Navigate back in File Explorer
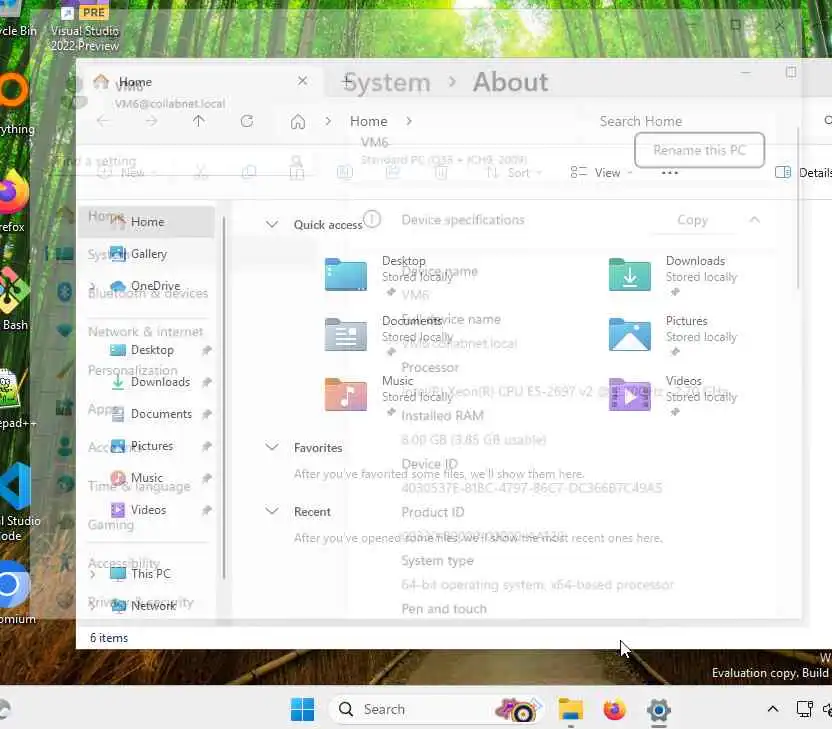Image resolution: width=832 pixels, height=729 pixels. point(103,121)
